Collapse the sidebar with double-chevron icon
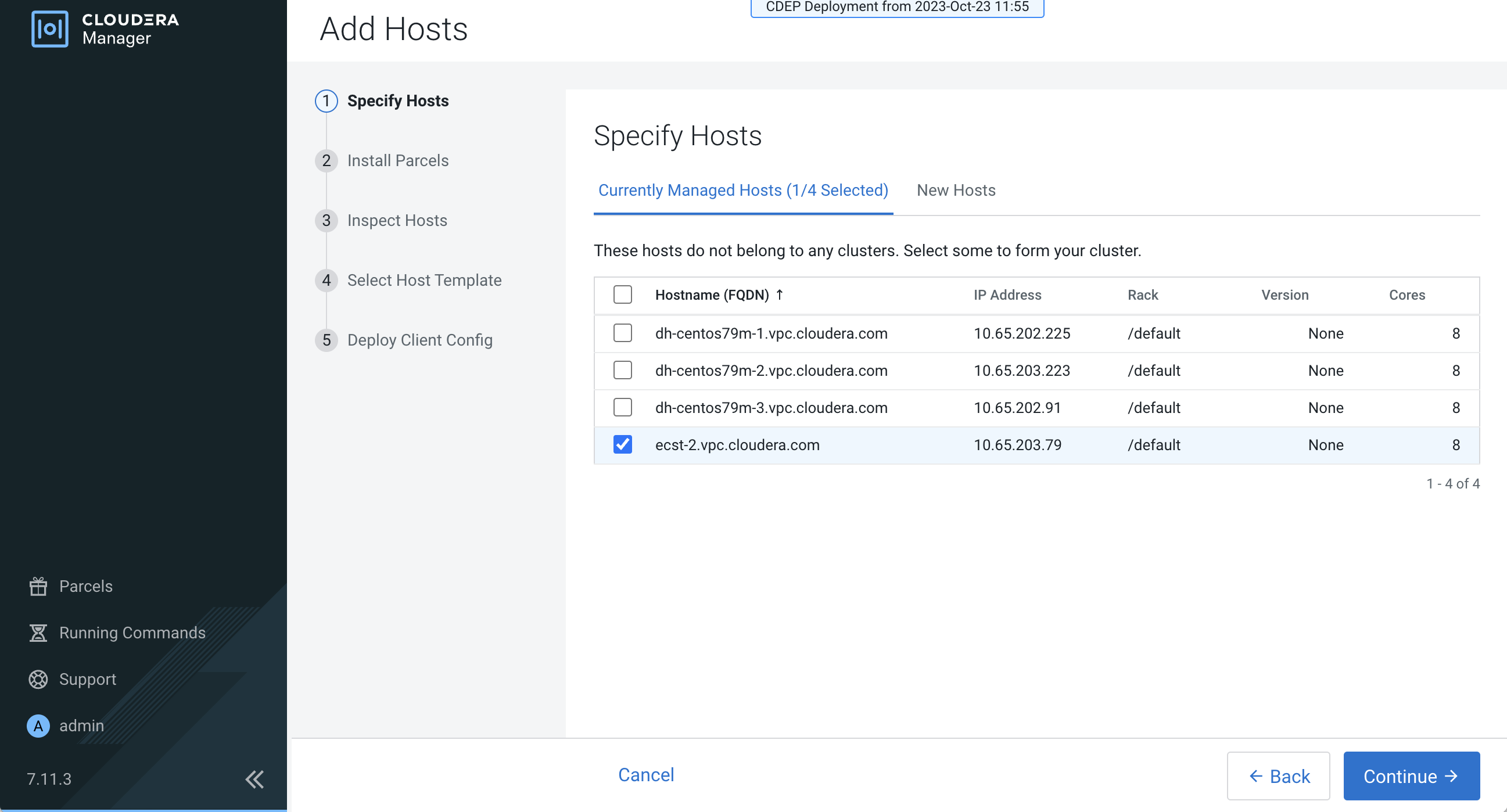Screen dimensions: 1507x812 (x=254, y=779)
